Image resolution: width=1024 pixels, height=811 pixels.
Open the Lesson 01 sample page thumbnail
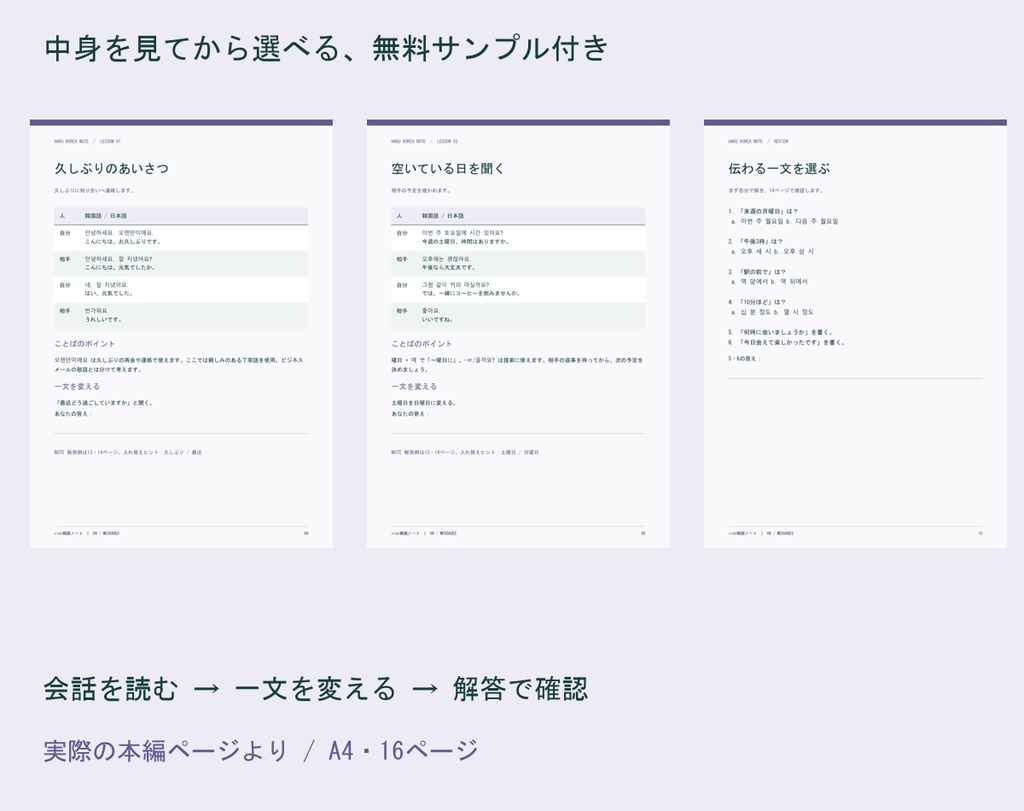click(181, 334)
